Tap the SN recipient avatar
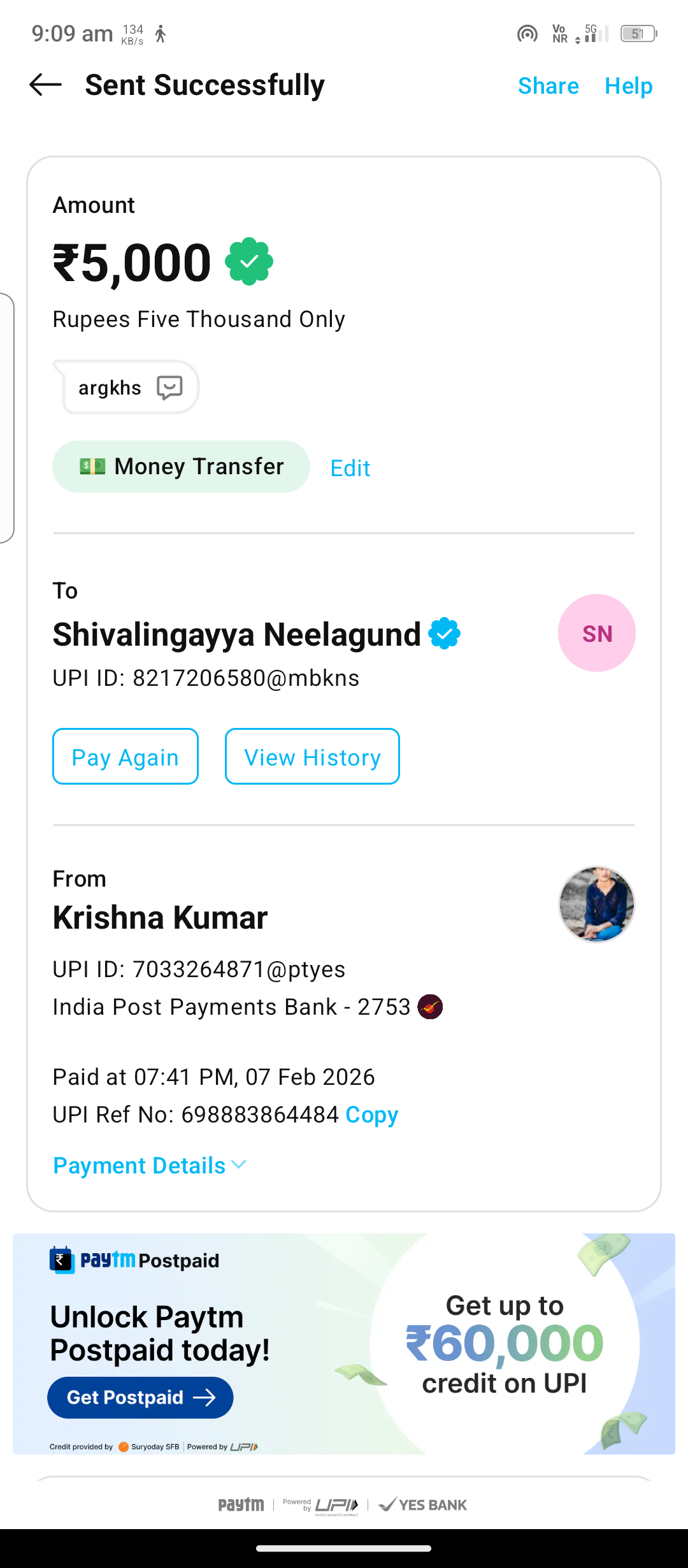This screenshot has height=1568, width=688. click(x=596, y=633)
